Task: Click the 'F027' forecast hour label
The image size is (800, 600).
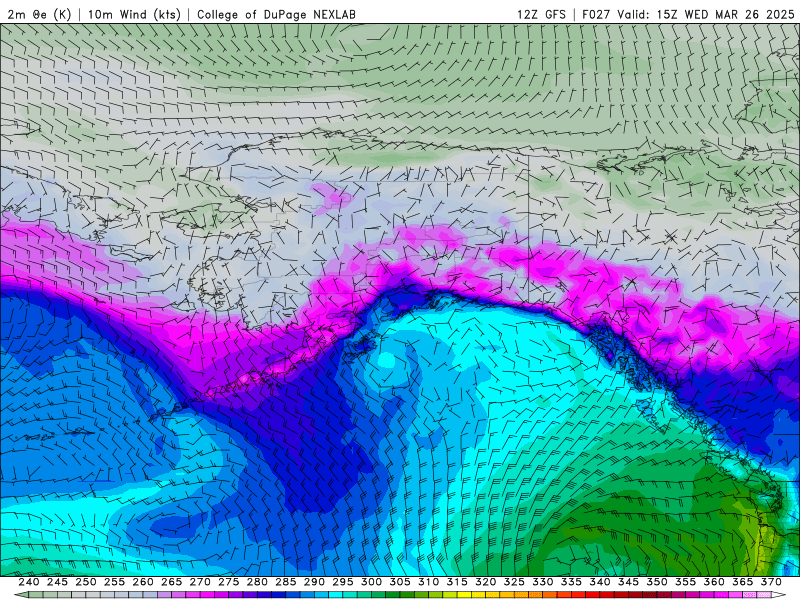Action: [x=596, y=14]
